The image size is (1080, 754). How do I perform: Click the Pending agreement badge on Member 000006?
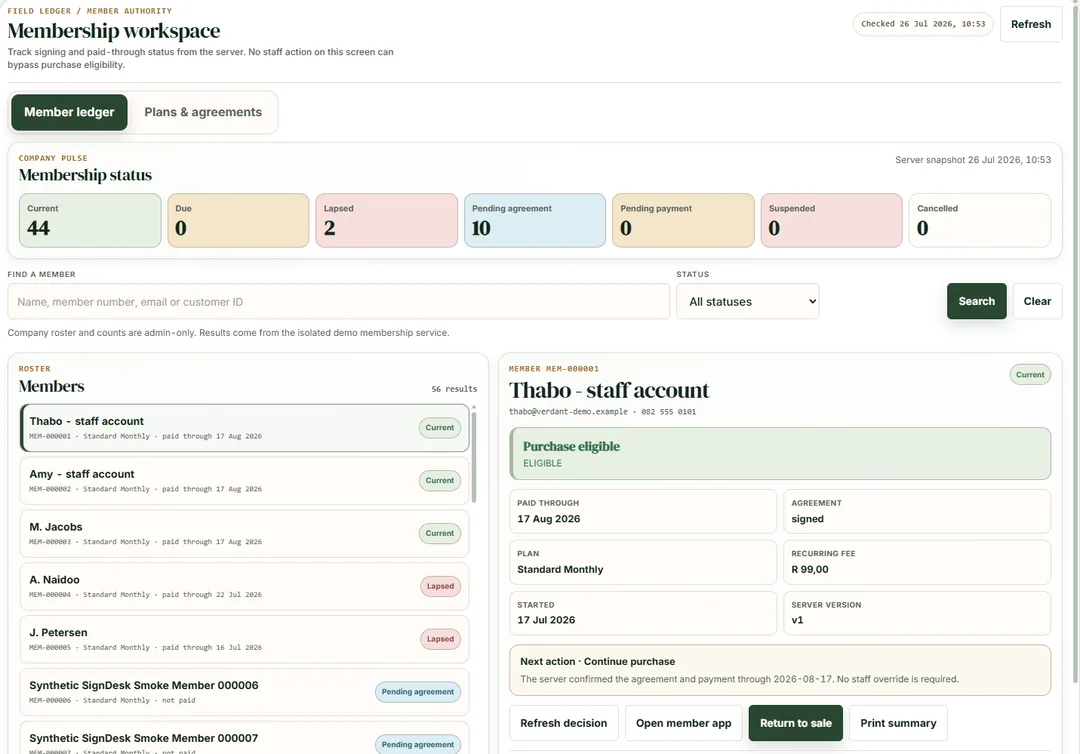417,692
